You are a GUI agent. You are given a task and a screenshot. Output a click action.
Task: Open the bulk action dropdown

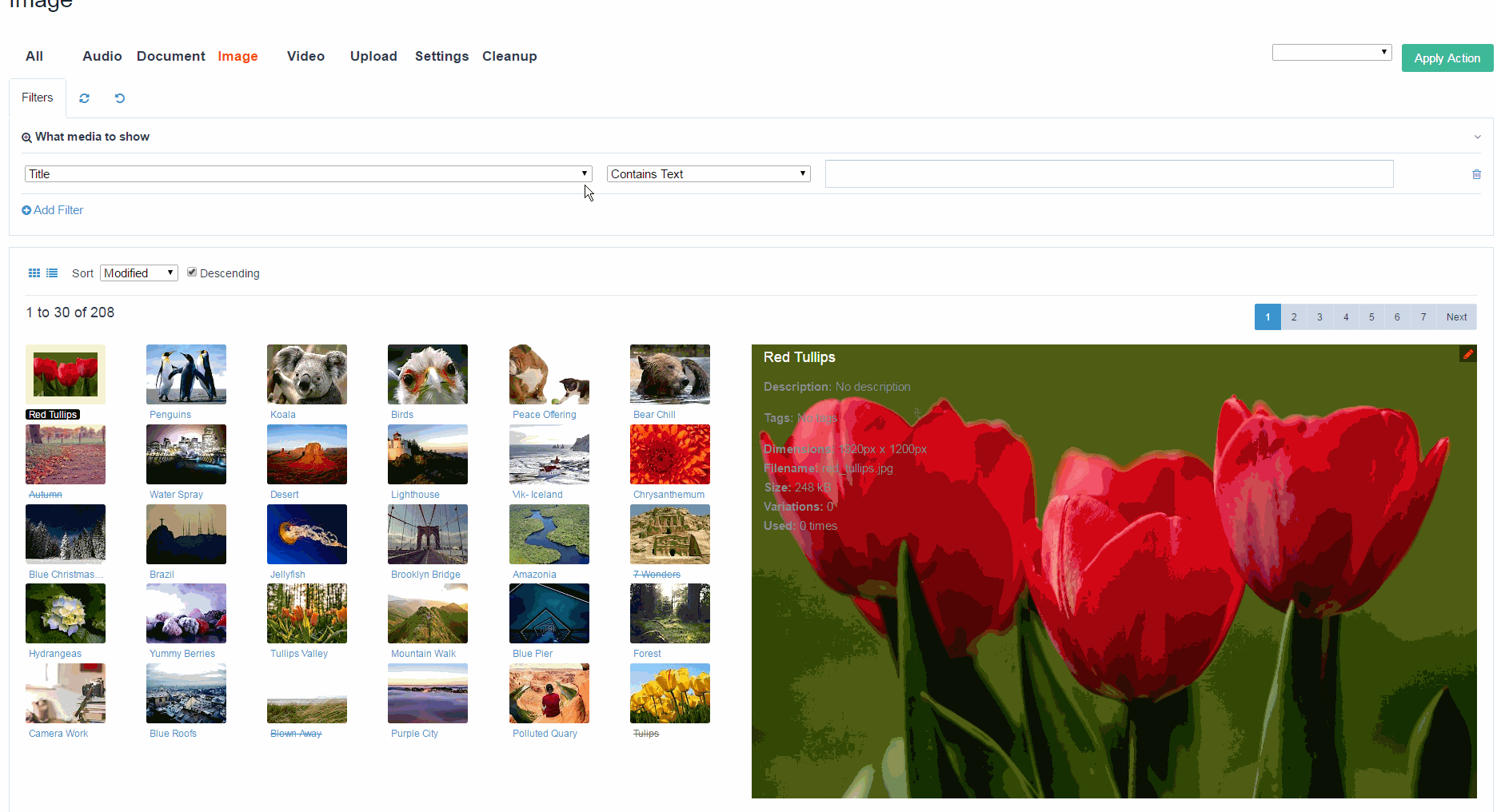click(x=1331, y=53)
